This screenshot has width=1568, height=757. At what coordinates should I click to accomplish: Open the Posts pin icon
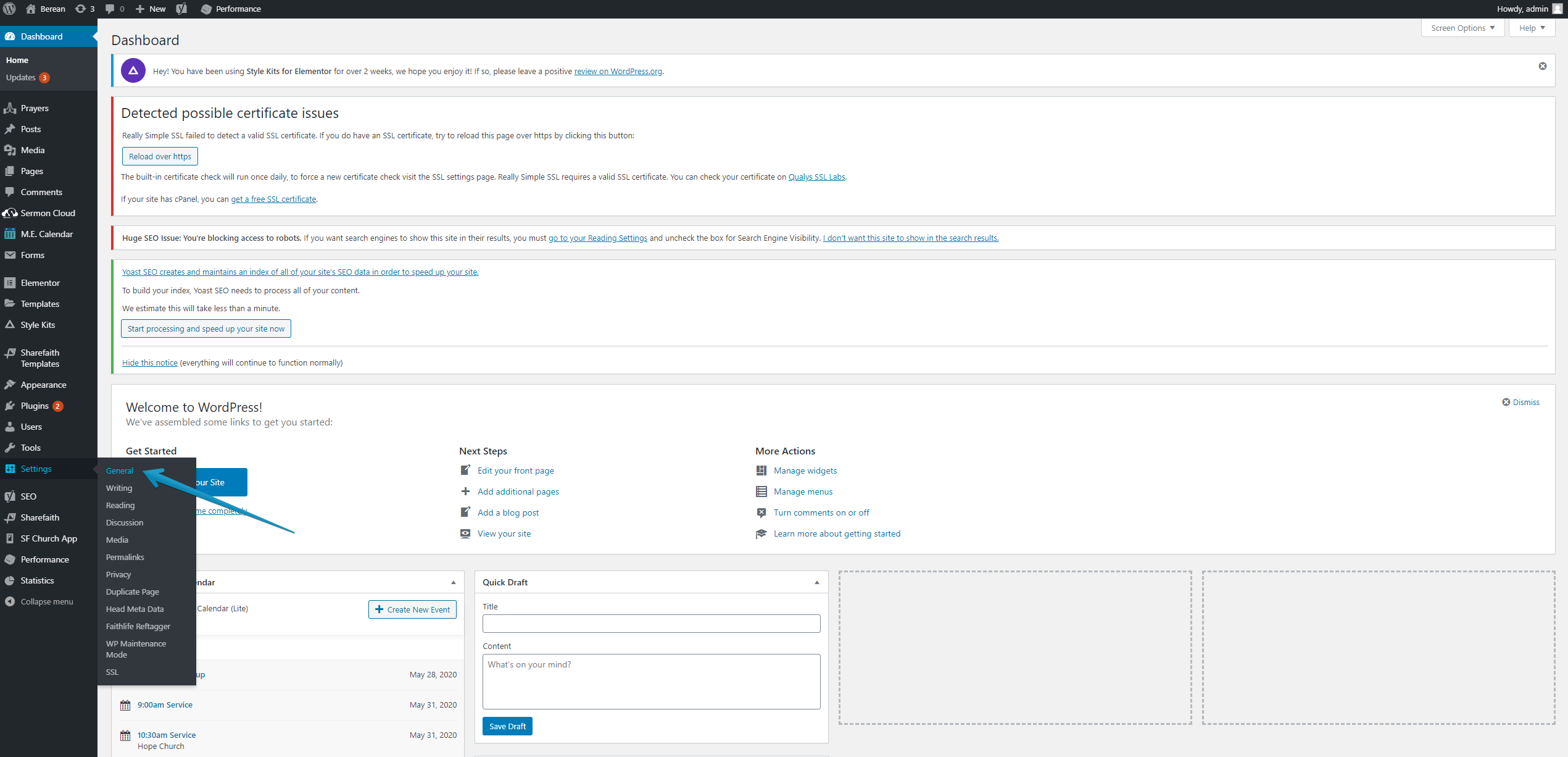point(10,129)
